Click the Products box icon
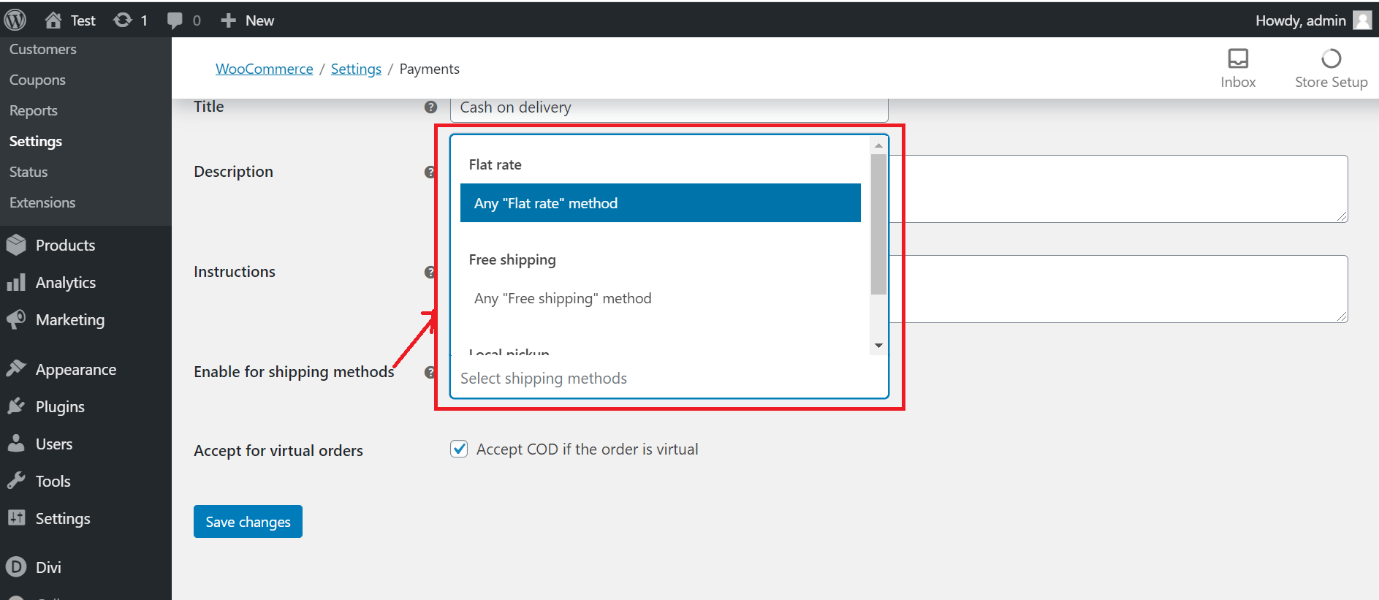 coord(16,245)
